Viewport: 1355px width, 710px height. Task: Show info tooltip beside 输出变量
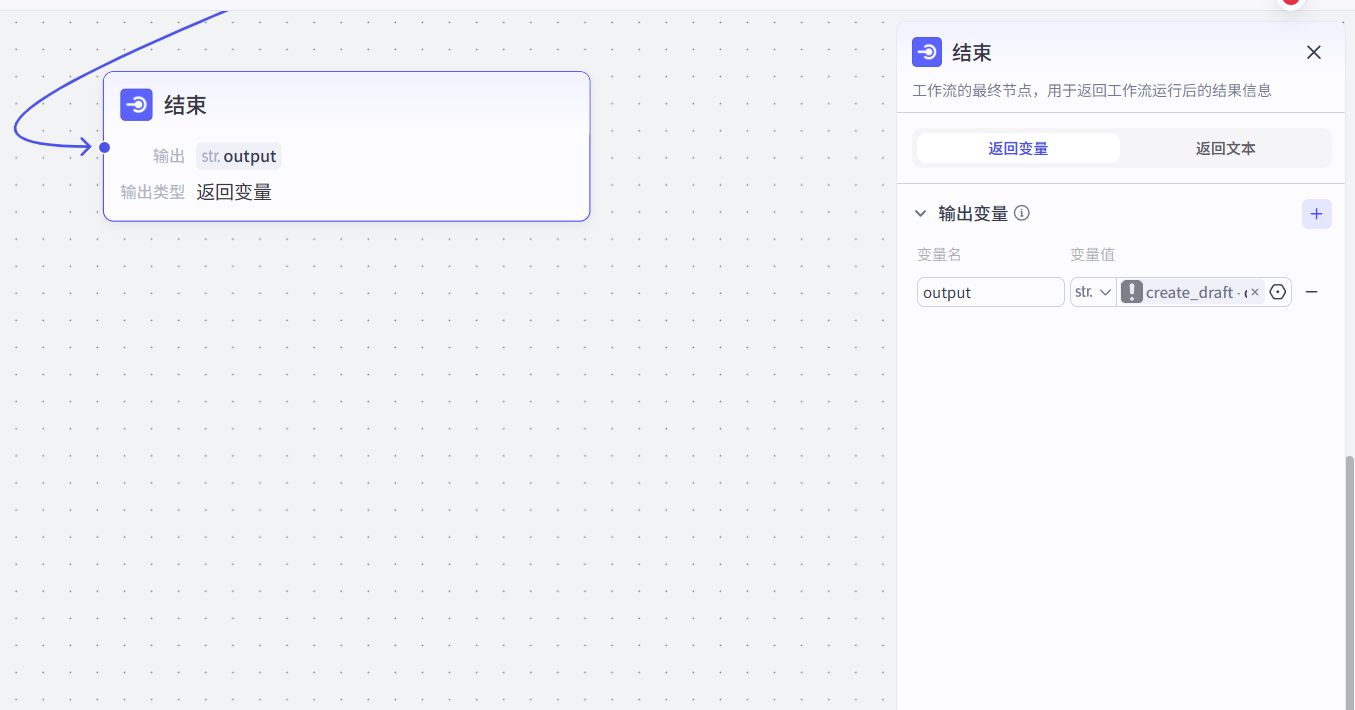(1022, 213)
